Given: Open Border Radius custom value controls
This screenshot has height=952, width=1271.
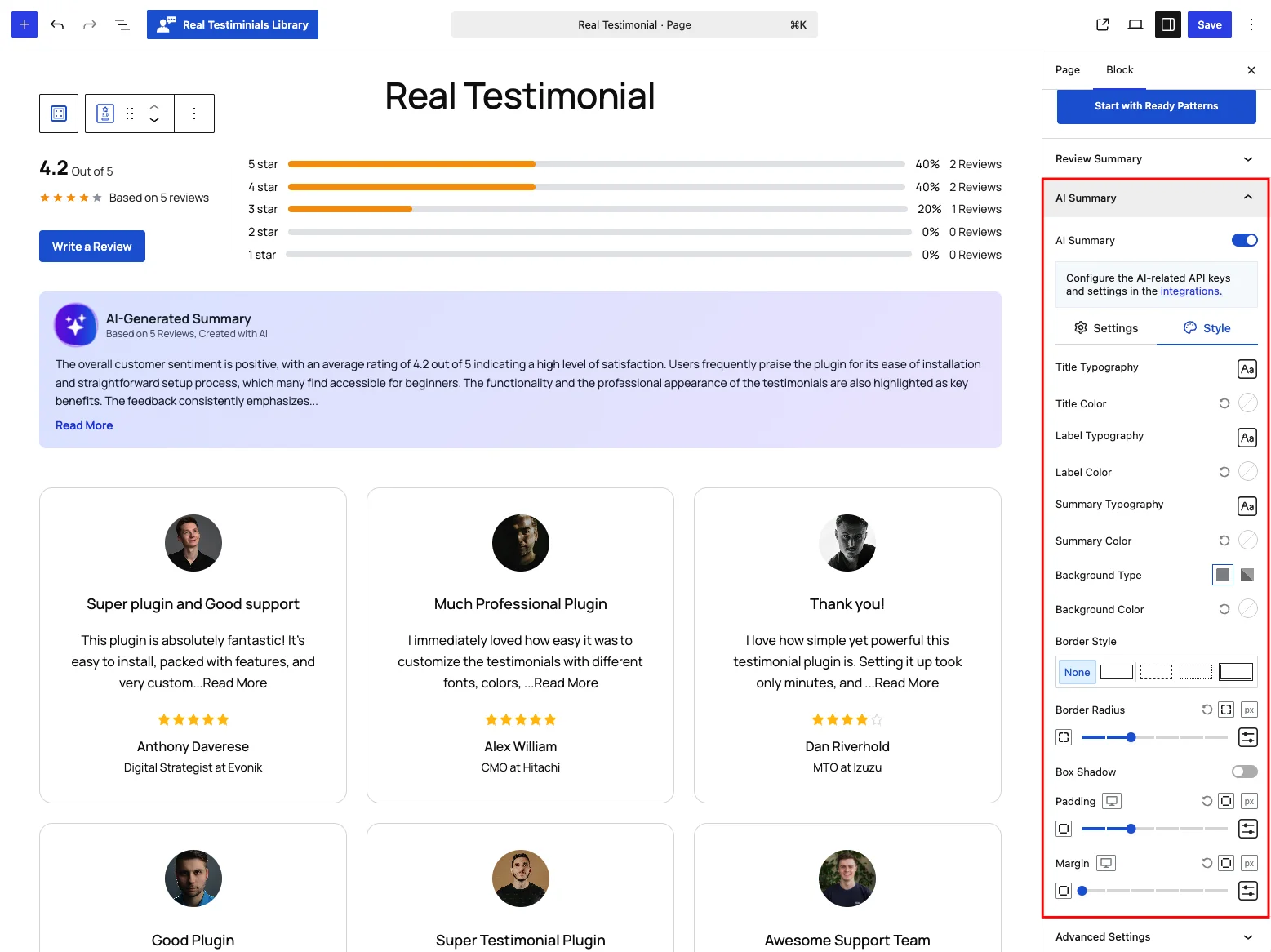Looking at the screenshot, I should 1248,737.
